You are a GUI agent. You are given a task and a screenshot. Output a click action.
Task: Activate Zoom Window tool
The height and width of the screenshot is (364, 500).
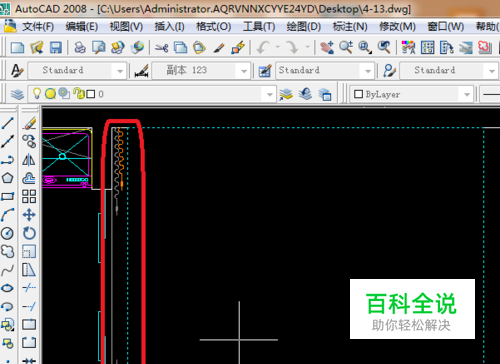[365, 48]
